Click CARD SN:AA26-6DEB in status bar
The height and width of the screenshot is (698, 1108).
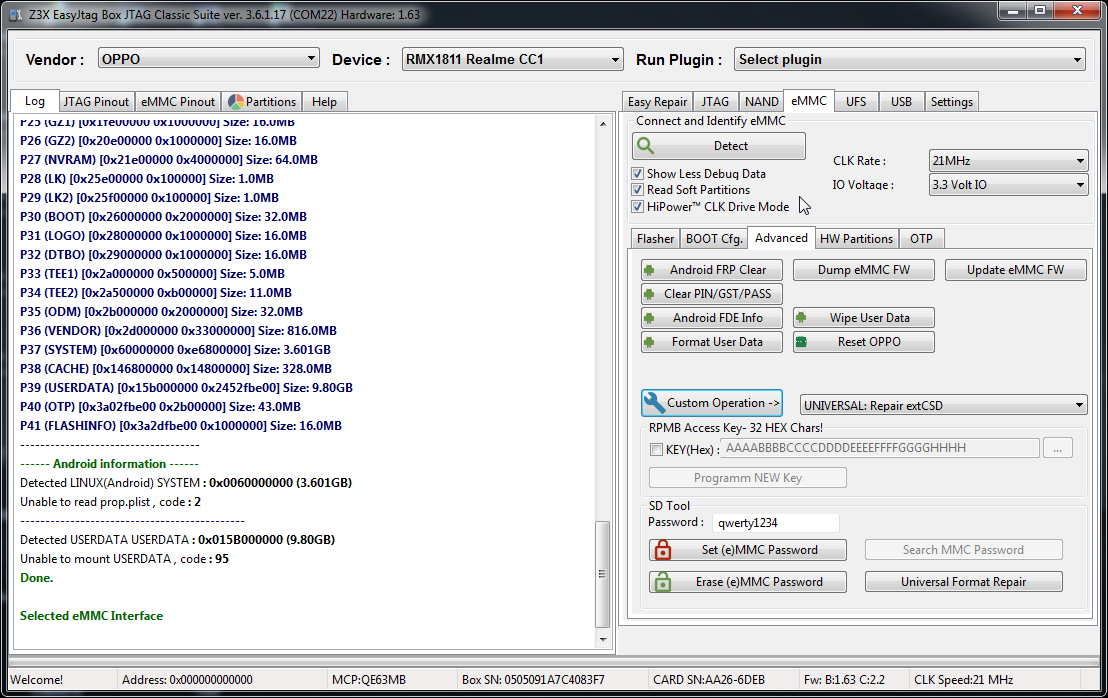[x=709, y=680]
